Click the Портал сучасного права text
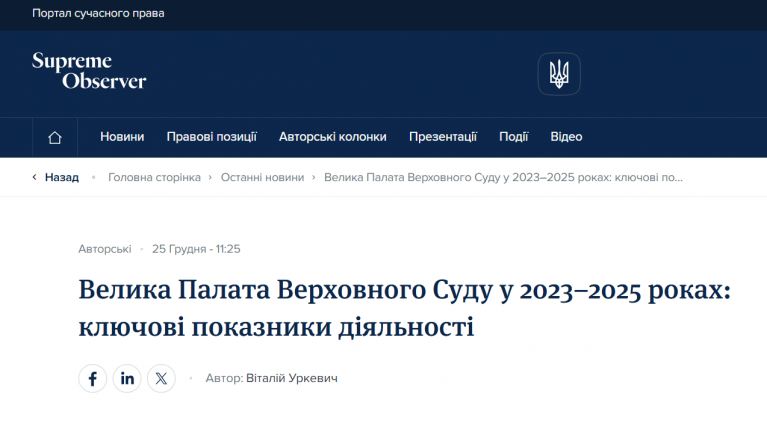 coord(98,14)
